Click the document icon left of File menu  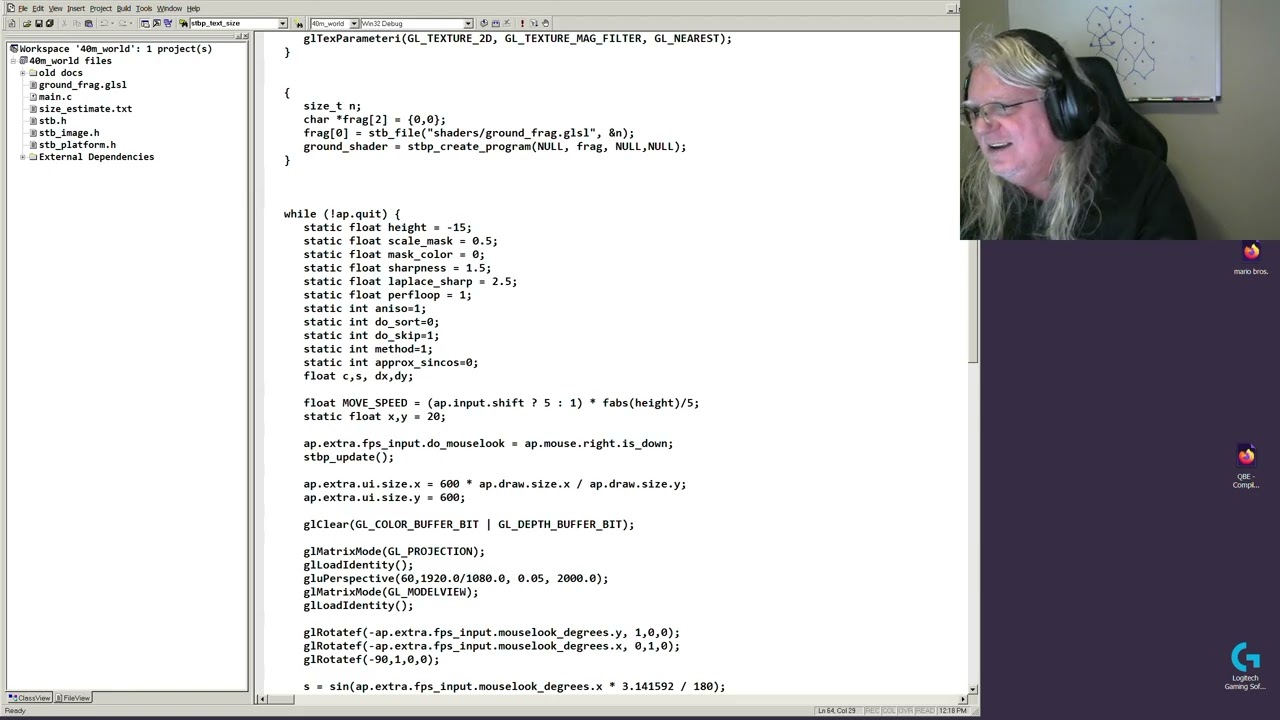tap(9, 8)
